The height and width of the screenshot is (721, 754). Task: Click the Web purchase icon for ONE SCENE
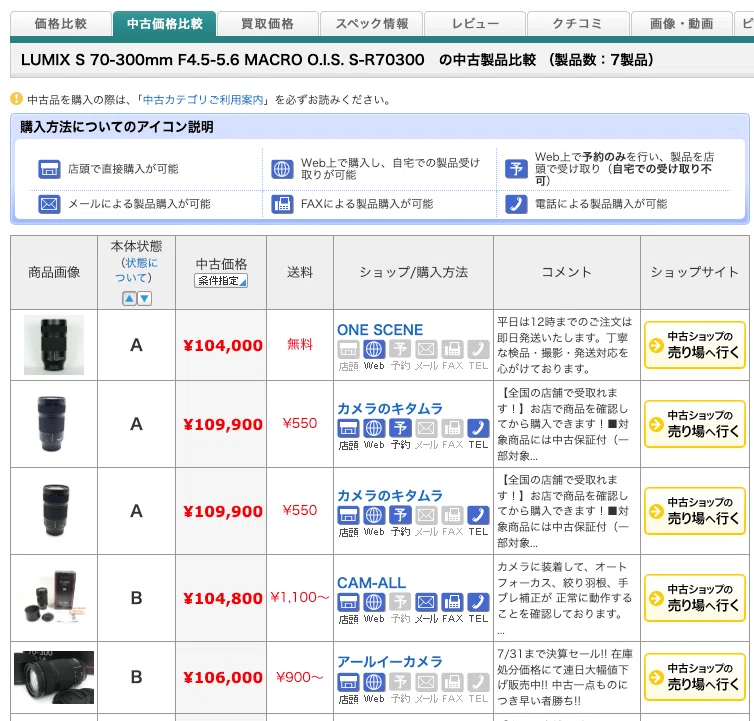[374, 349]
